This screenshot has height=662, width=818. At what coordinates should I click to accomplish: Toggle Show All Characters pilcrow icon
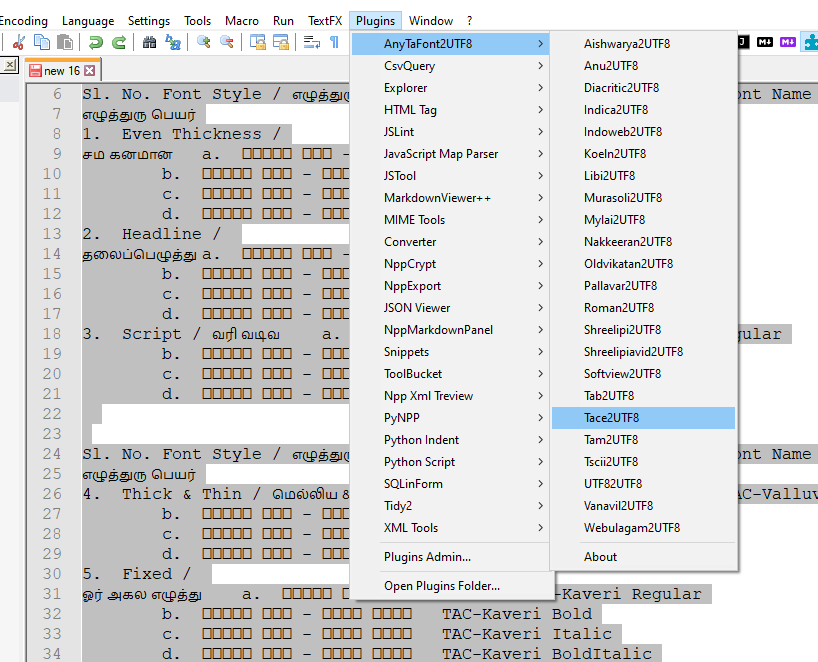[334, 42]
